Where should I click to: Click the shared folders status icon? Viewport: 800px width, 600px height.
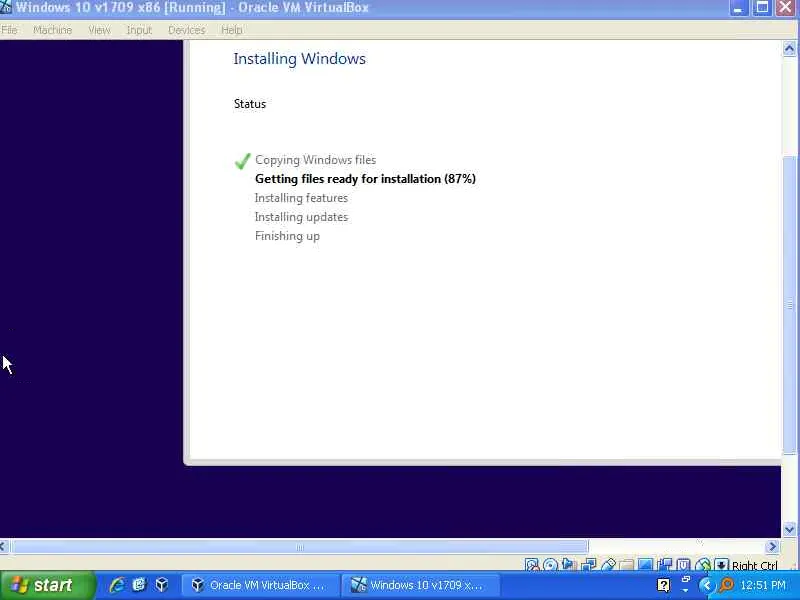626,565
